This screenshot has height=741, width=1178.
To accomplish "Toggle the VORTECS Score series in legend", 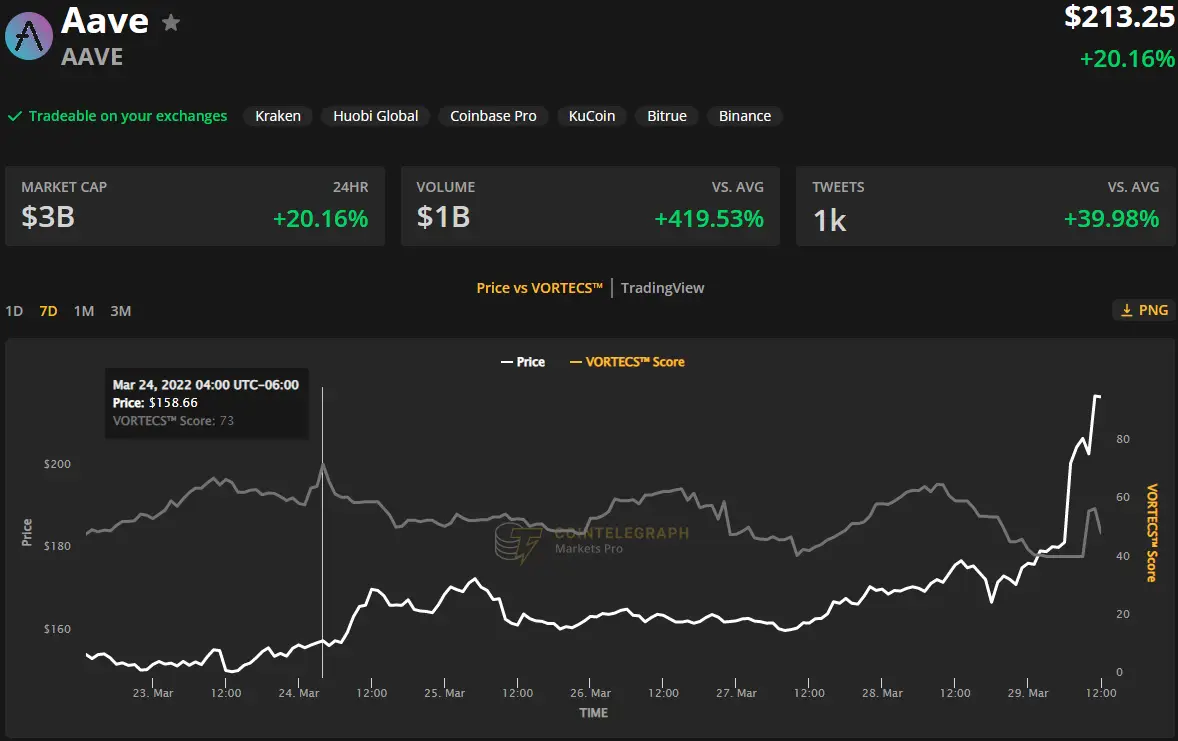I will pos(627,362).
